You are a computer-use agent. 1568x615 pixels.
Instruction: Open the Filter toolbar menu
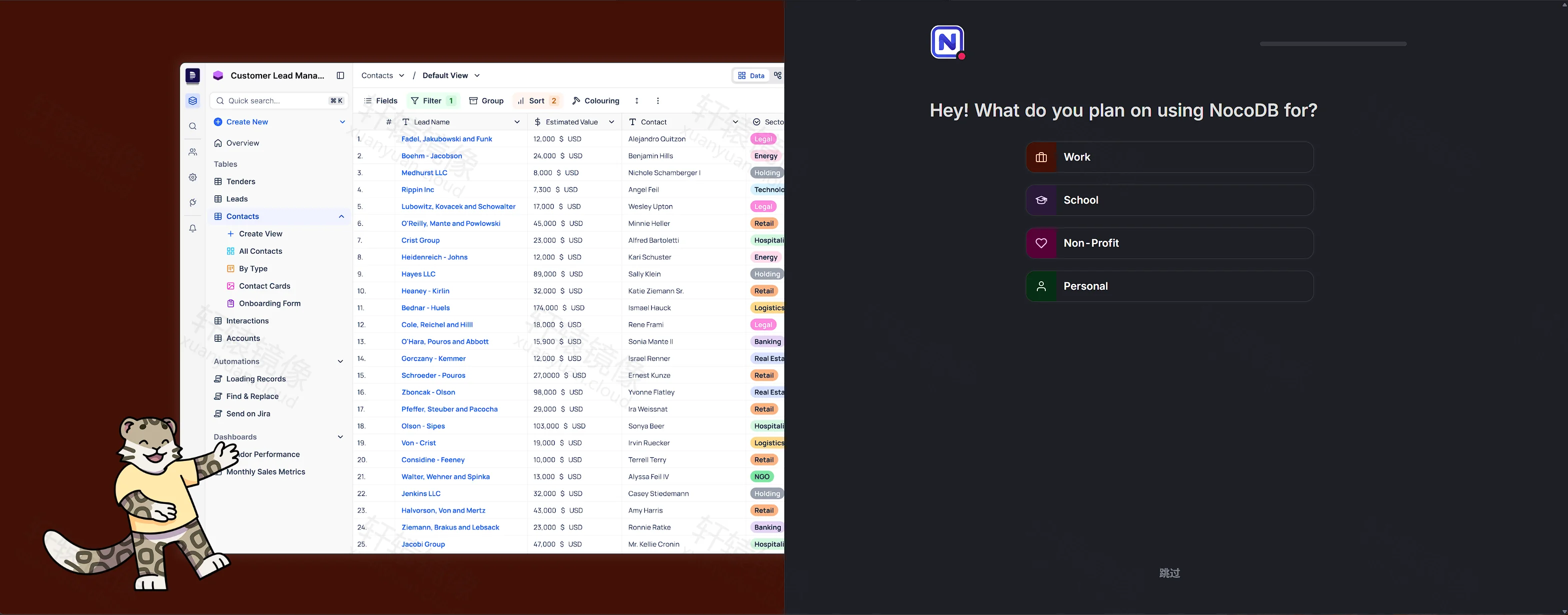click(433, 101)
